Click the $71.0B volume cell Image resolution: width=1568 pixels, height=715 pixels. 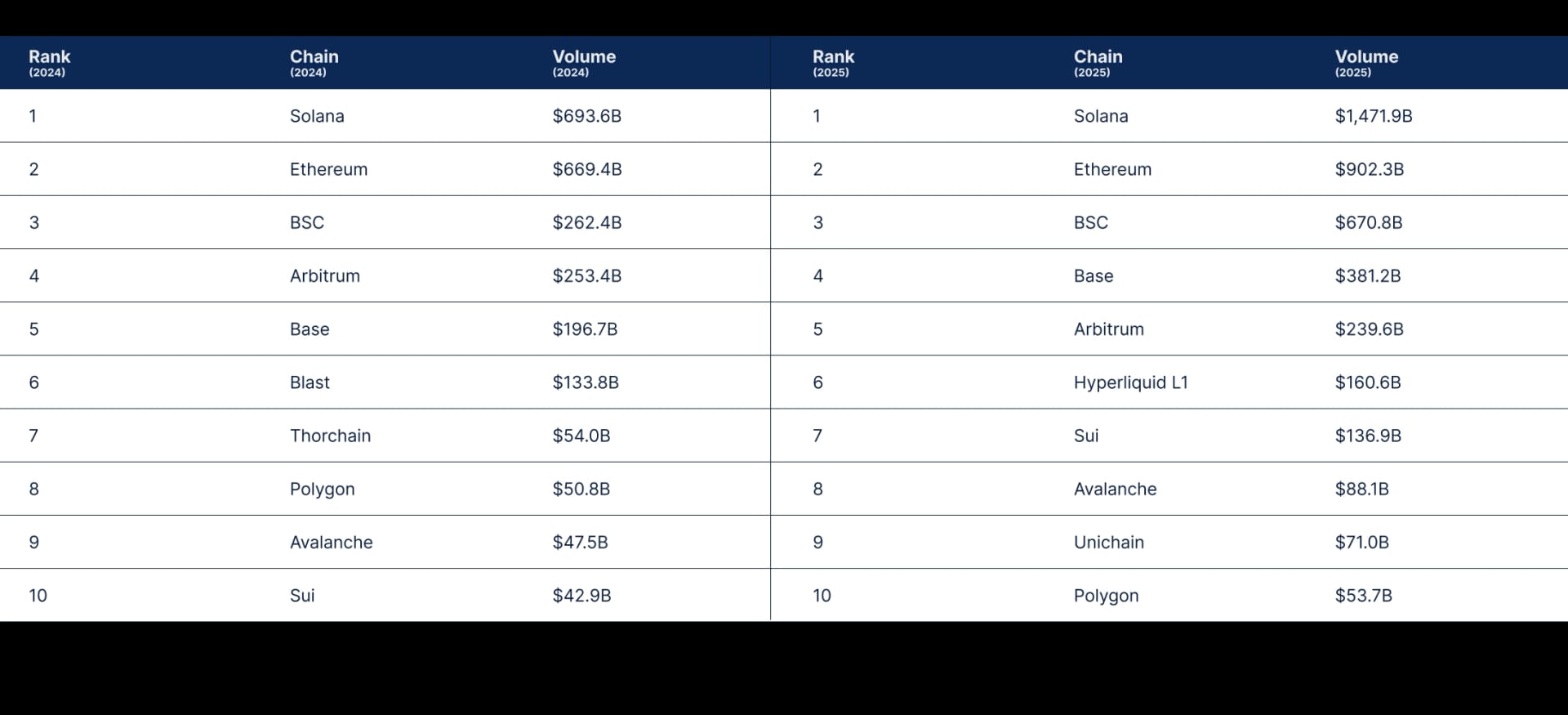[x=1361, y=543]
